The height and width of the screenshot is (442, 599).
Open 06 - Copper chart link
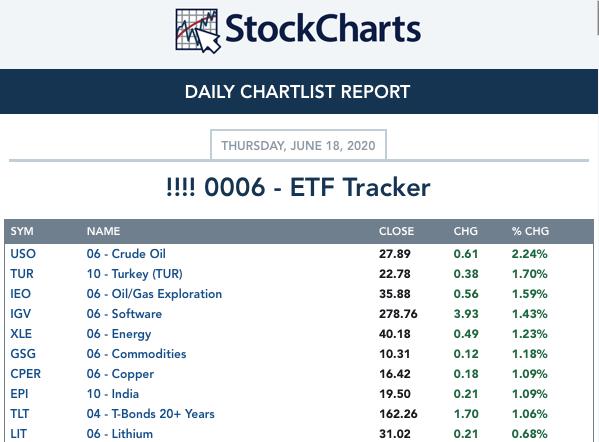[x=120, y=374]
